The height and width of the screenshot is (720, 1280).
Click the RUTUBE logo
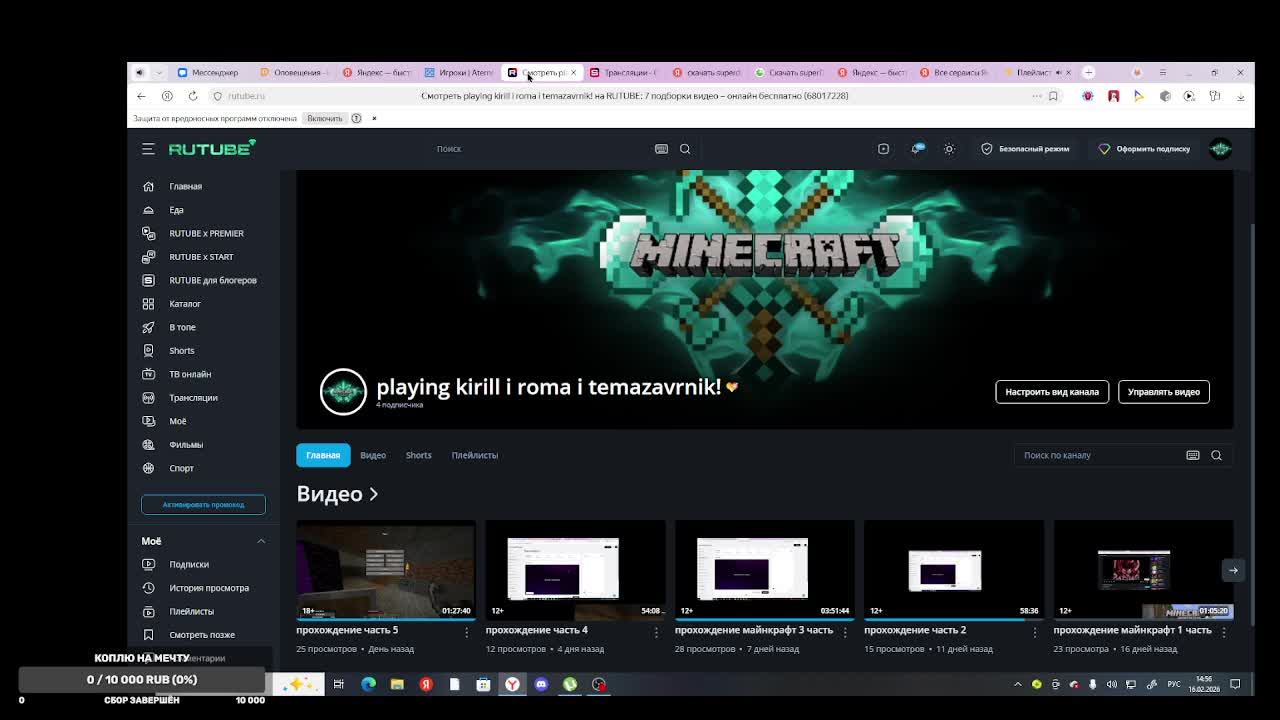(212, 148)
